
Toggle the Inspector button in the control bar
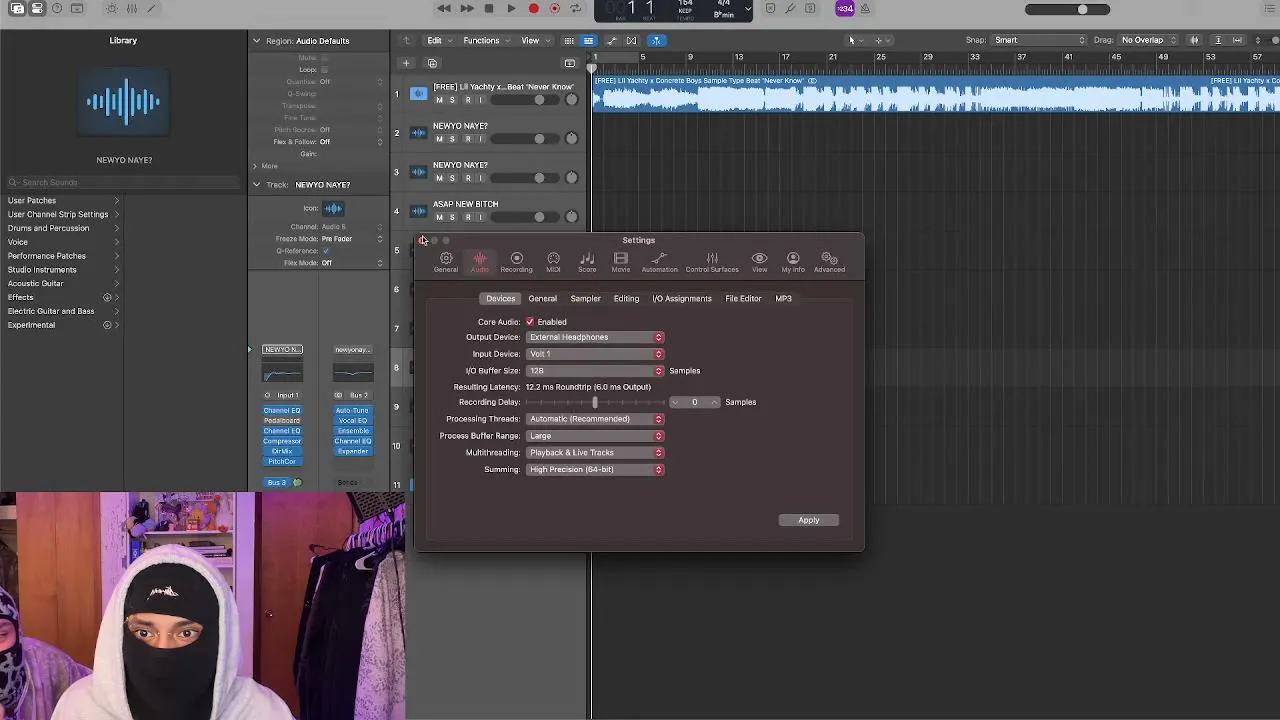click(x=37, y=9)
